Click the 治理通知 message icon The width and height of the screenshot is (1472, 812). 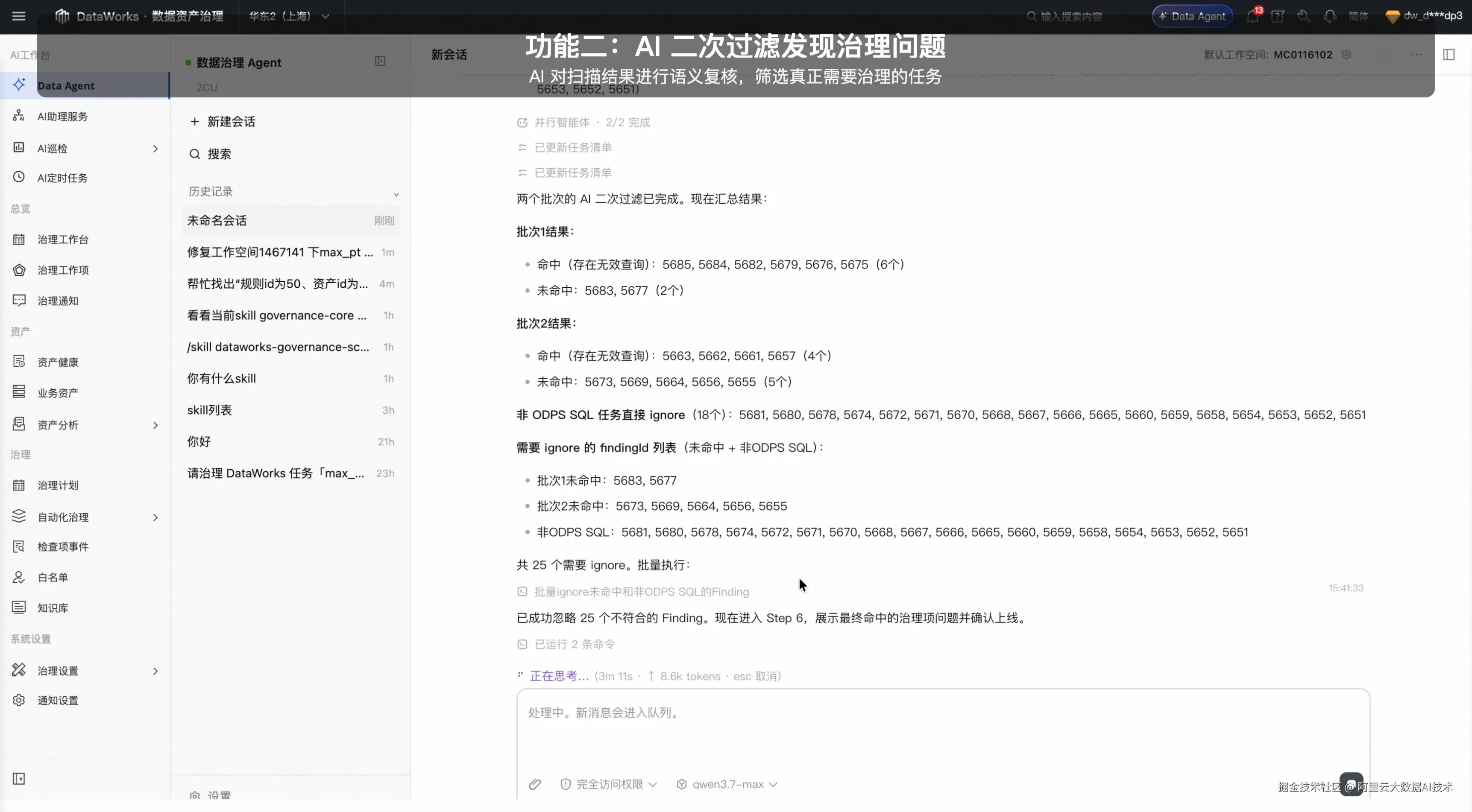click(19, 301)
